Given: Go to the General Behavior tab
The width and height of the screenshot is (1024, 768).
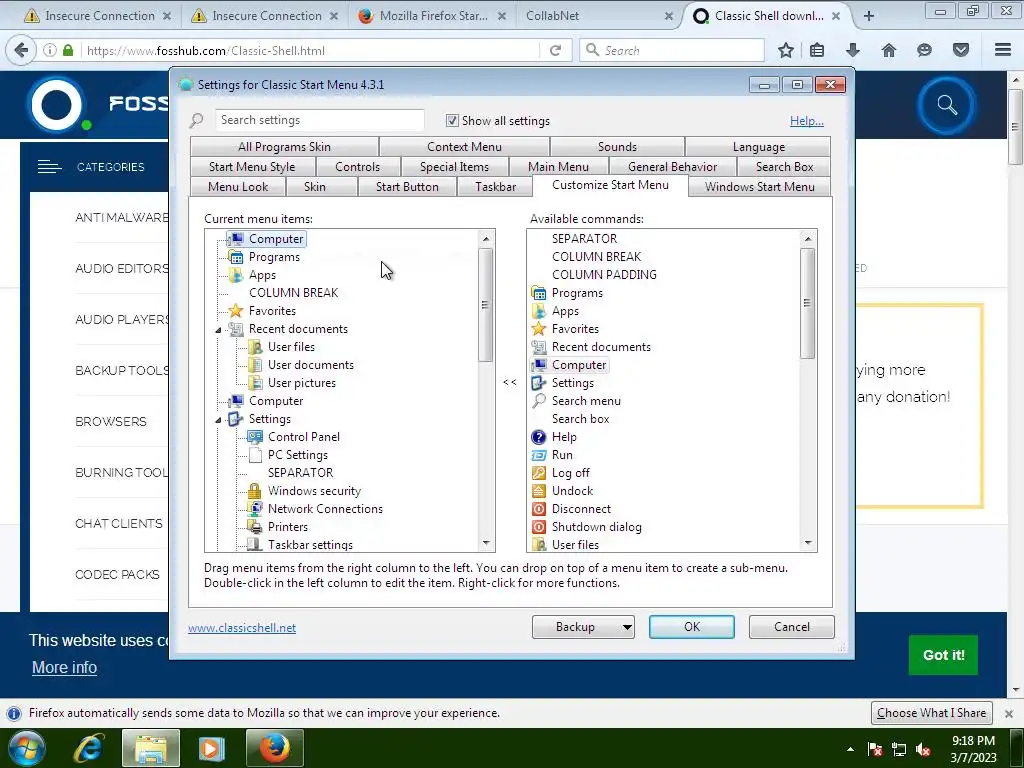Looking at the screenshot, I should (x=673, y=167).
